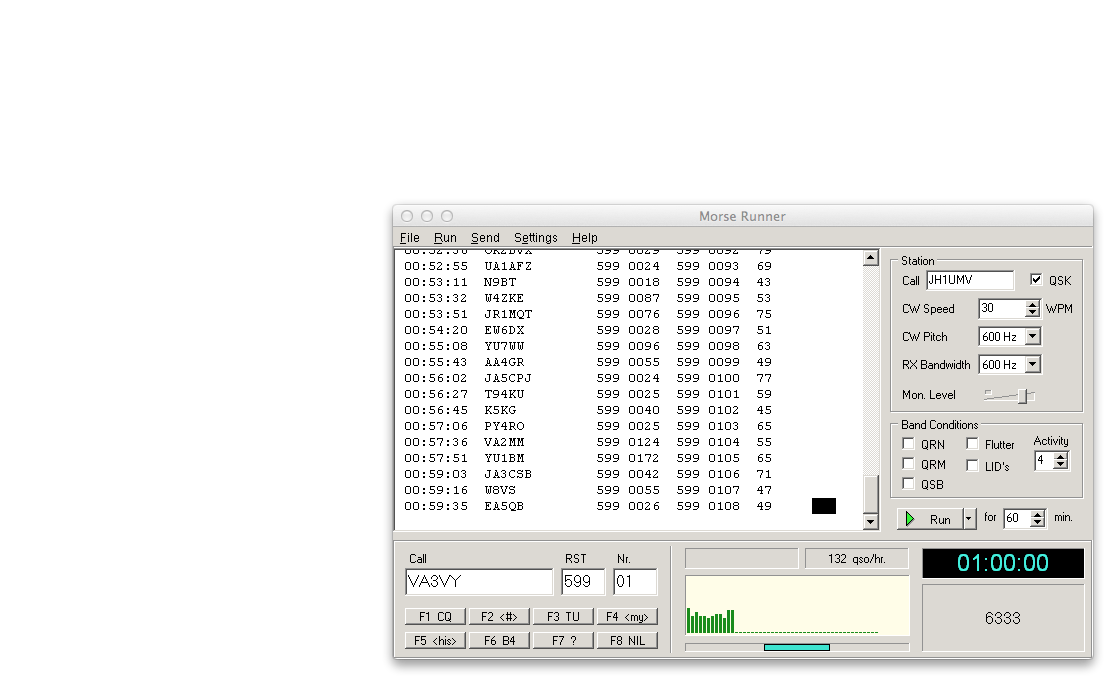Open the Run button's dropdown arrow
This screenshot has height=679, width=1107.
pyautogui.click(x=968, y=519)
